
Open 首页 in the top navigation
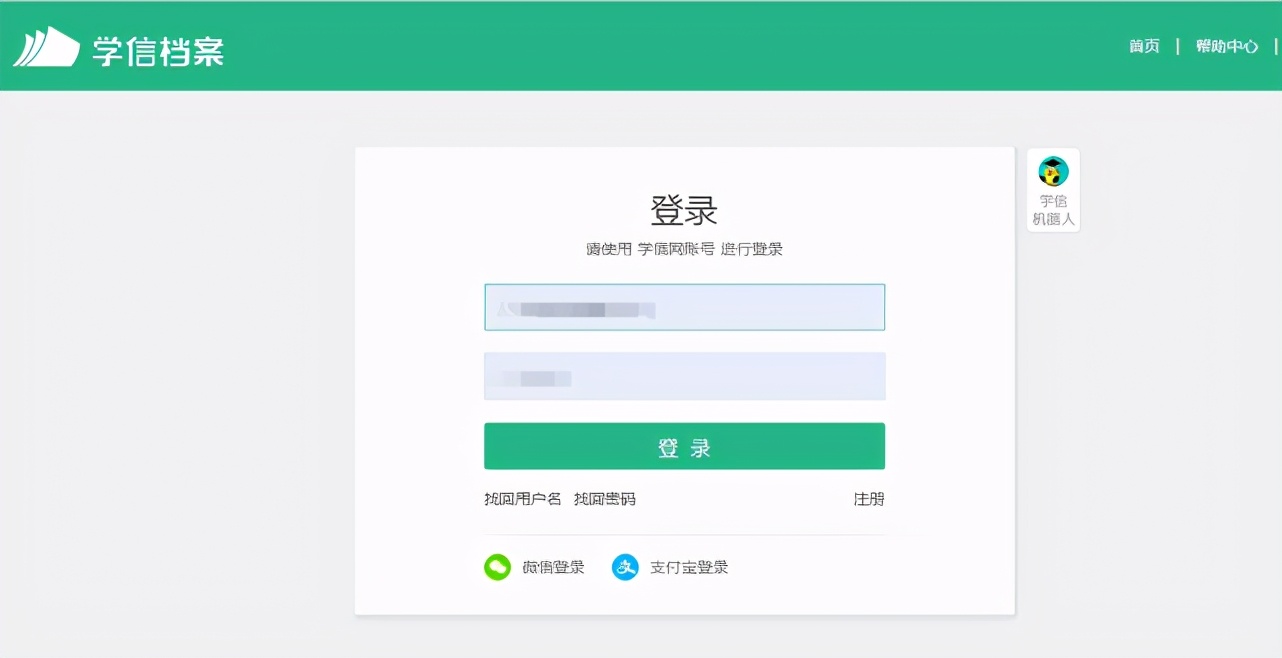[x=1143, y=46]
